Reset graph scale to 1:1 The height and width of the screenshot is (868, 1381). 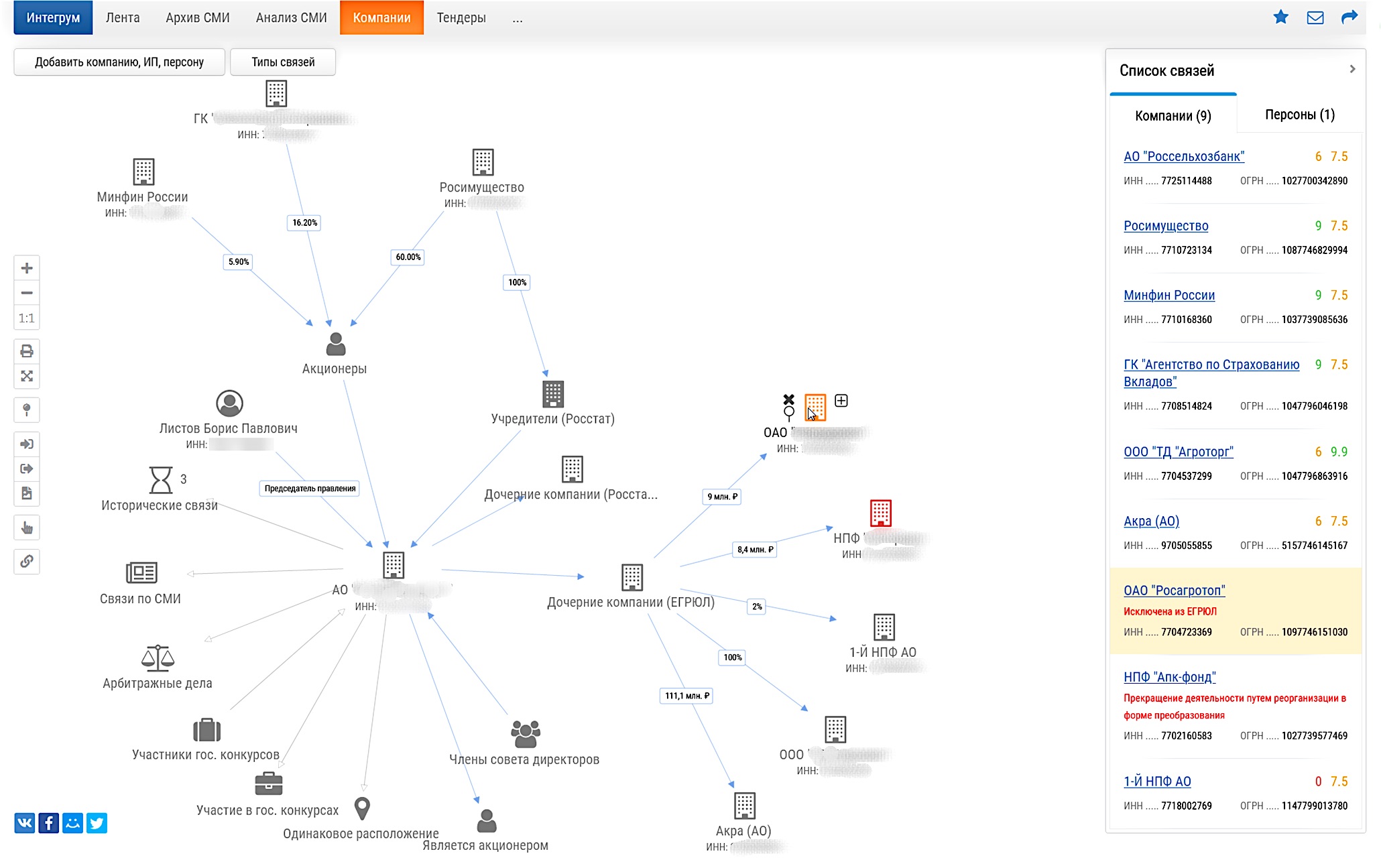pos(27,318)
